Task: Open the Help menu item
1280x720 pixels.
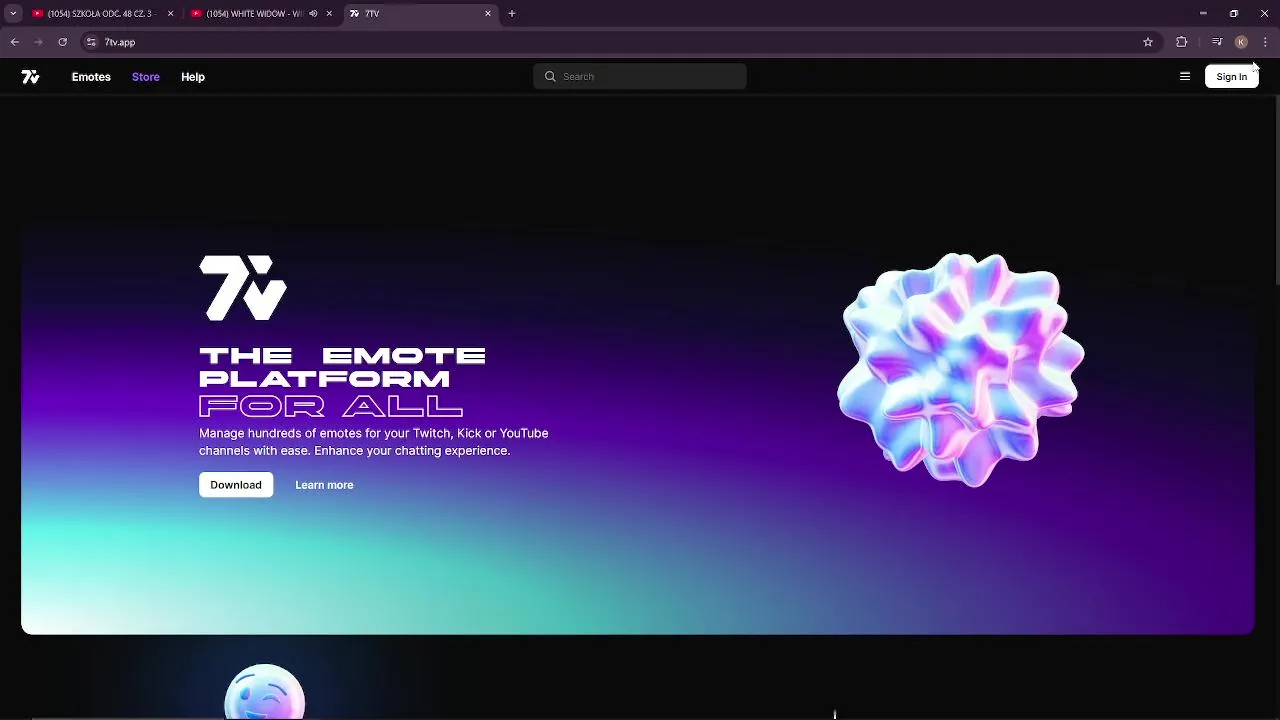Action: point(193,77)
